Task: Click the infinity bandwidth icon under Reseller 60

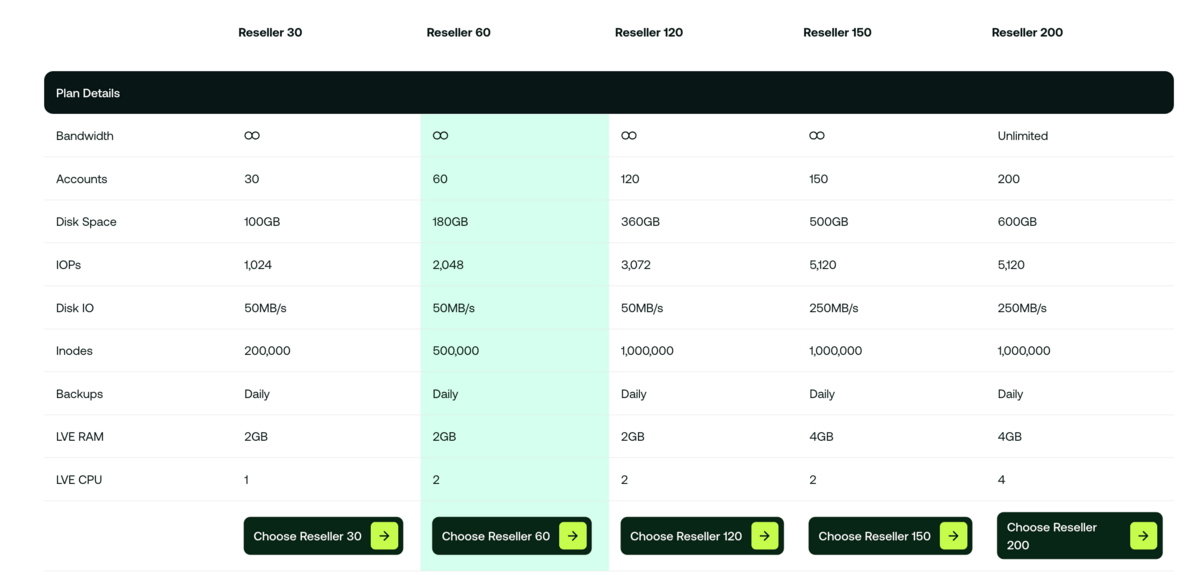Action: (440, 136)
